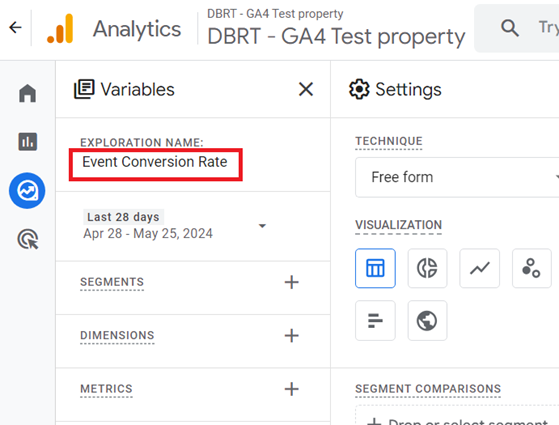Click the Variables panel icon
Image resolution: width=559 pixels, height=425 pixels.
pos(84,89)
